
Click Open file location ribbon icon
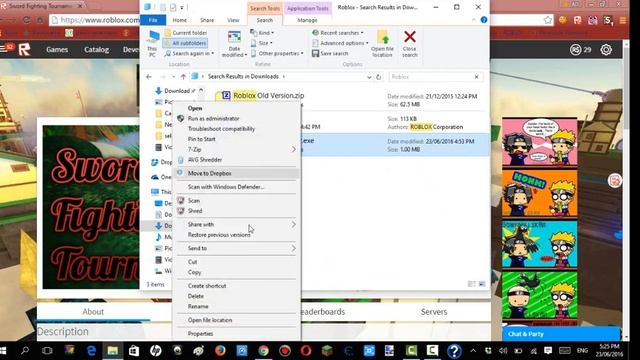[382, 43]
